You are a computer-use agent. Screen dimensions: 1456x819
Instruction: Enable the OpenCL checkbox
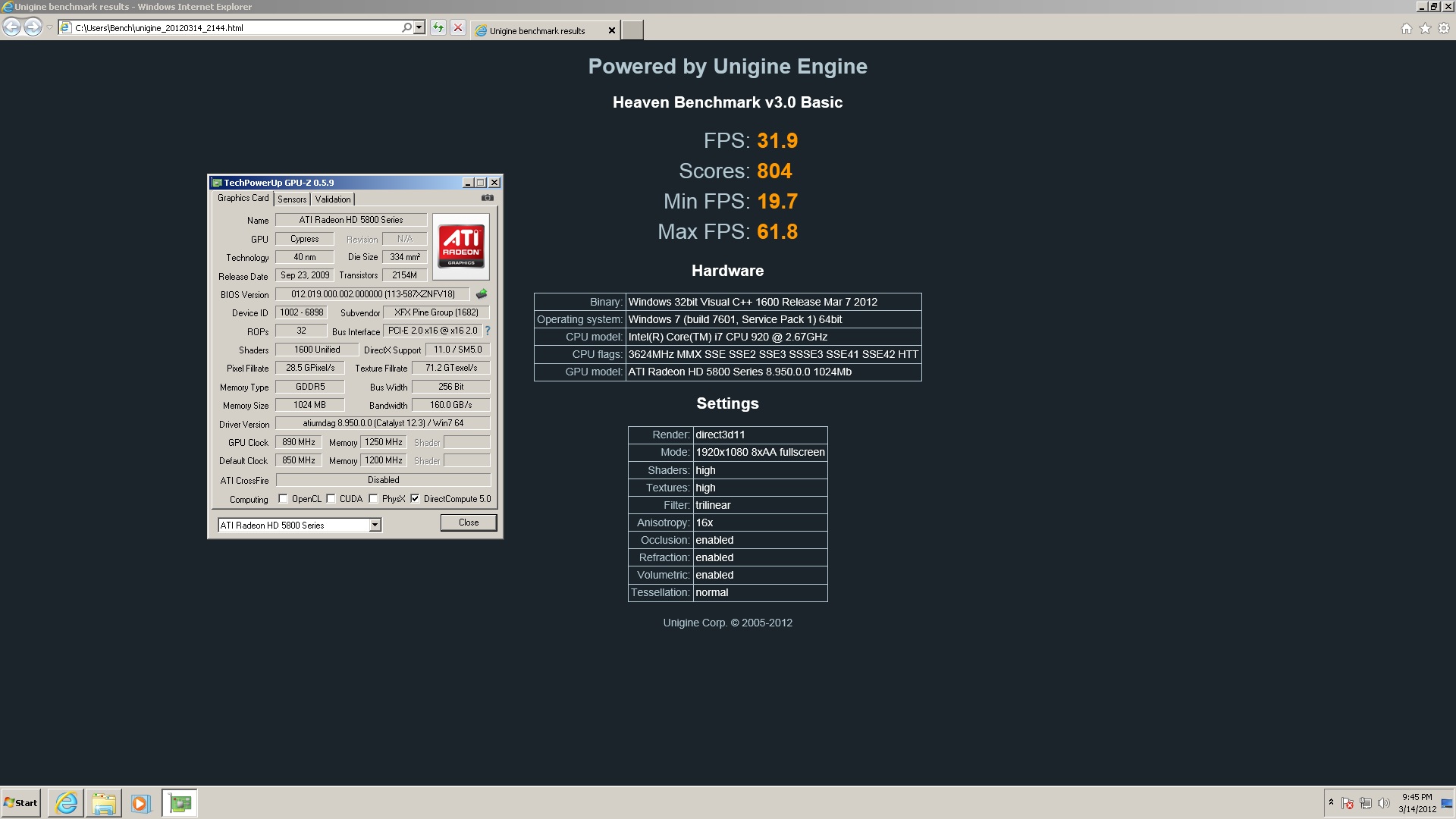coord(284,499)
